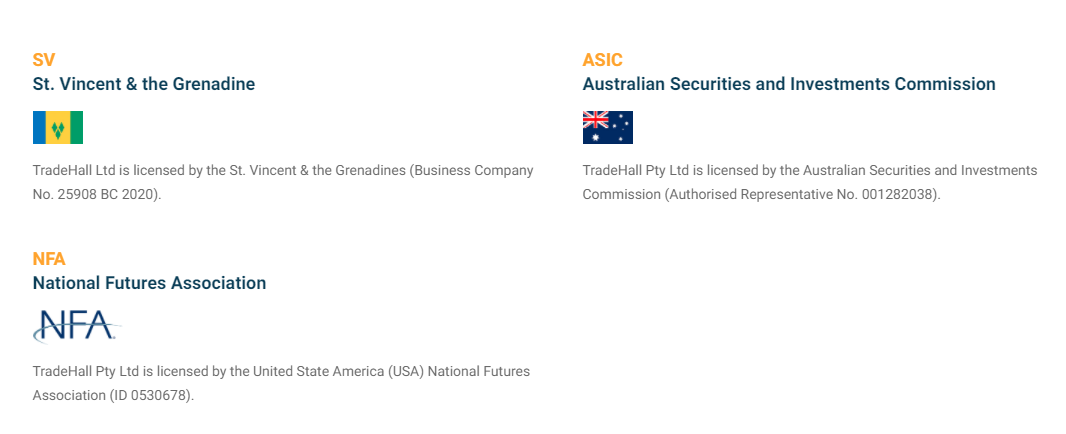
Task: Click the word Grenadines in the SV paragraph
Action: click(371, 170)
